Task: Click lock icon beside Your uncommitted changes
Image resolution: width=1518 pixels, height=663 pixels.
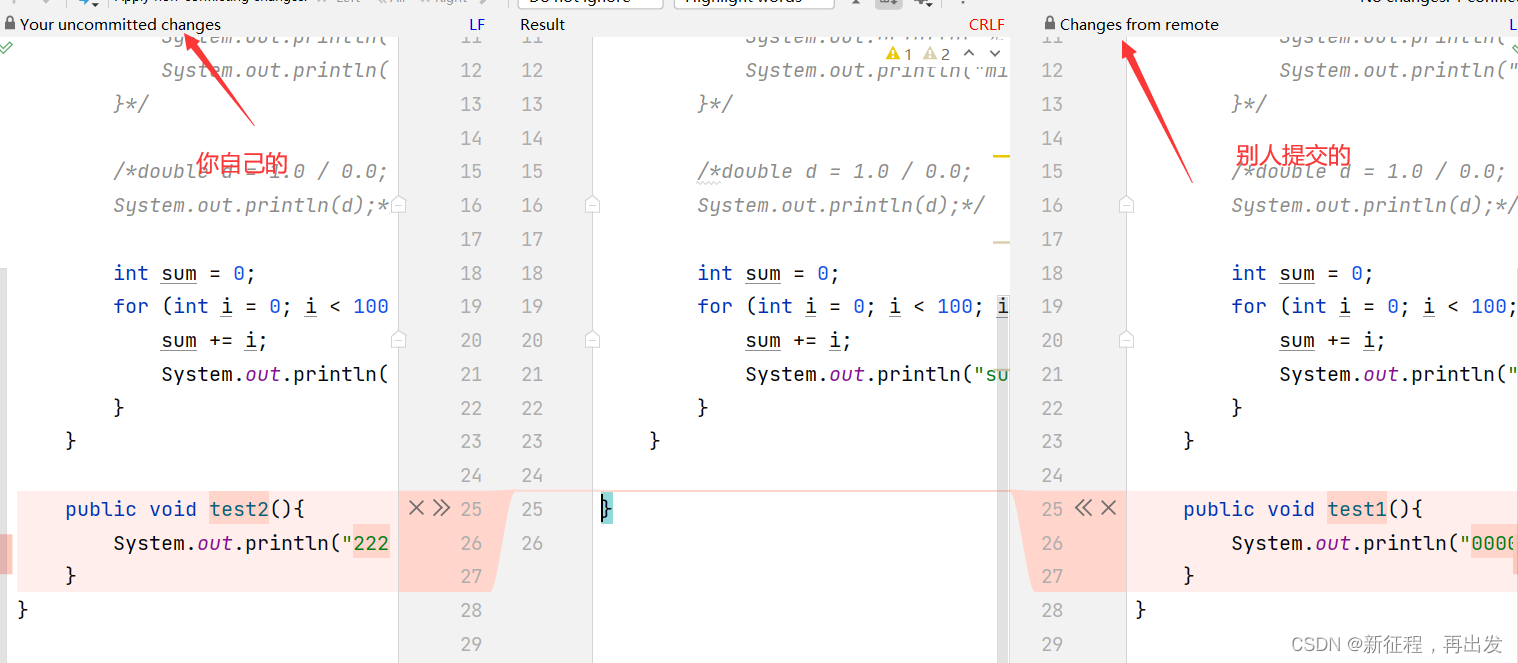Action: coord(10,23)
